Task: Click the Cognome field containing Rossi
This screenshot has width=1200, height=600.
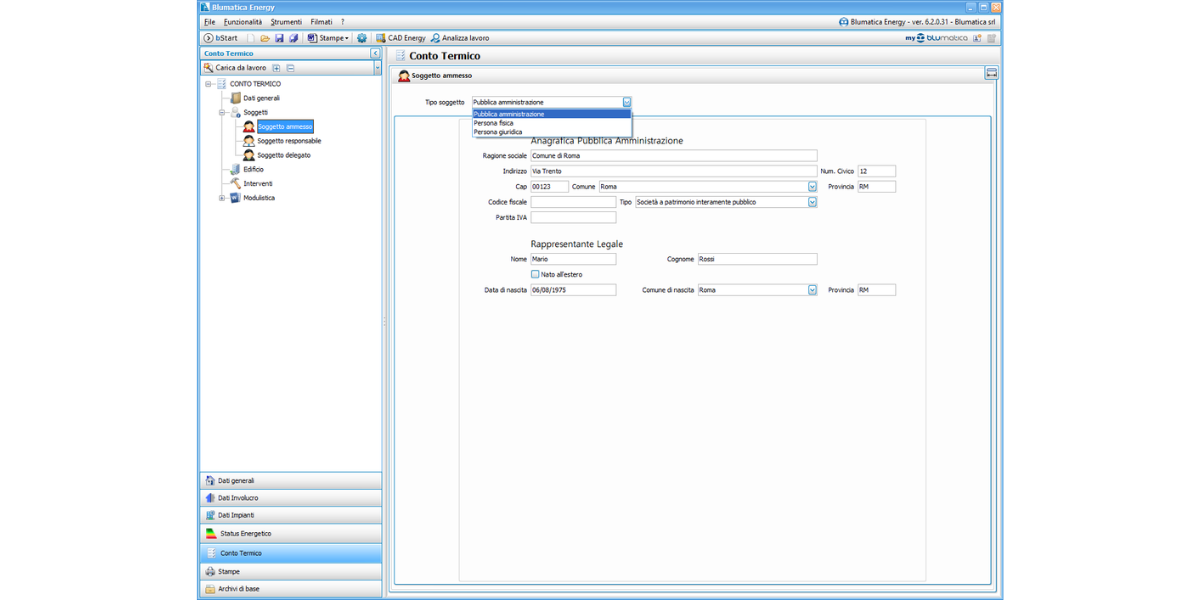Action: (x=757, y=259)
